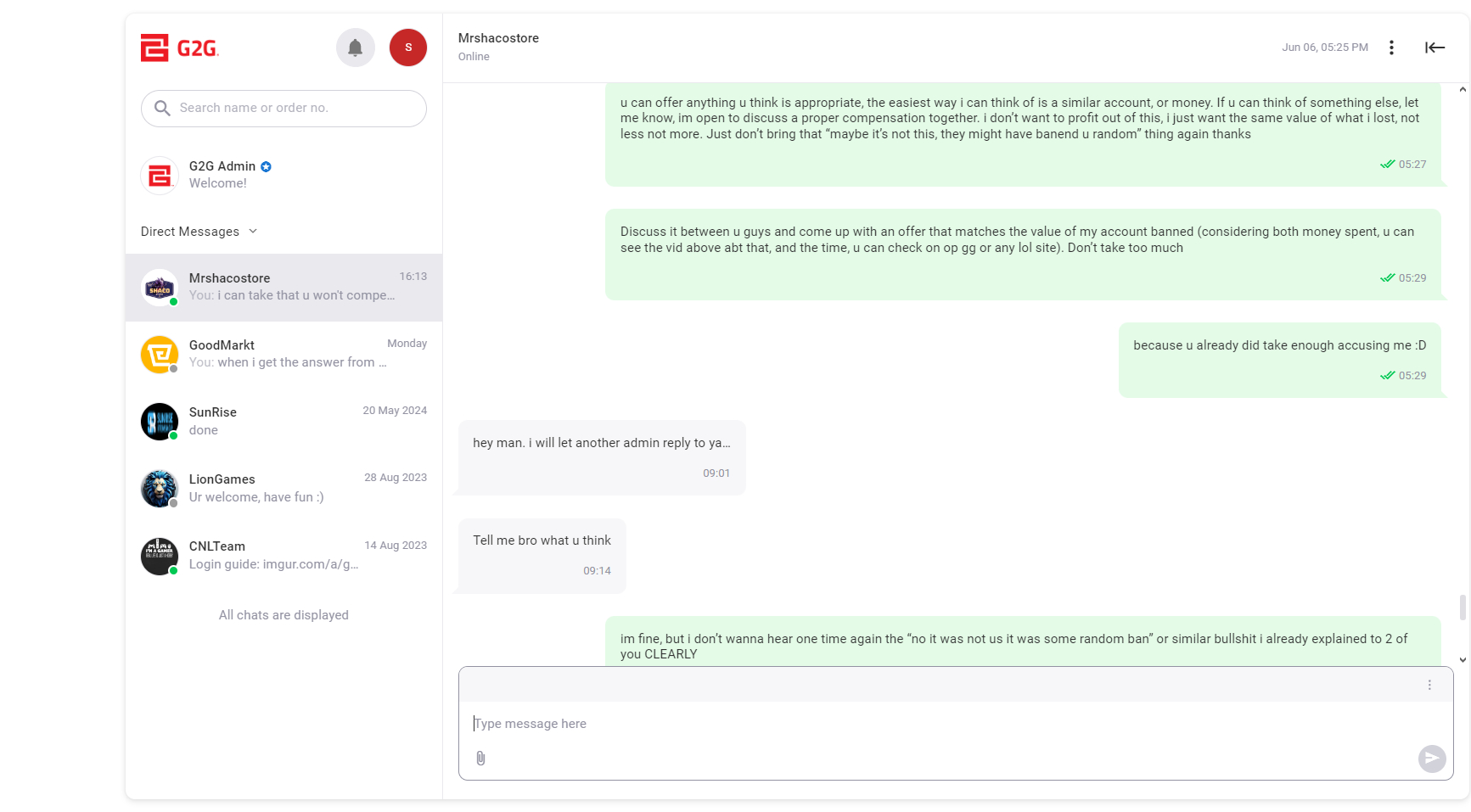Open the G2G Admin conversation

pos(284,175)
